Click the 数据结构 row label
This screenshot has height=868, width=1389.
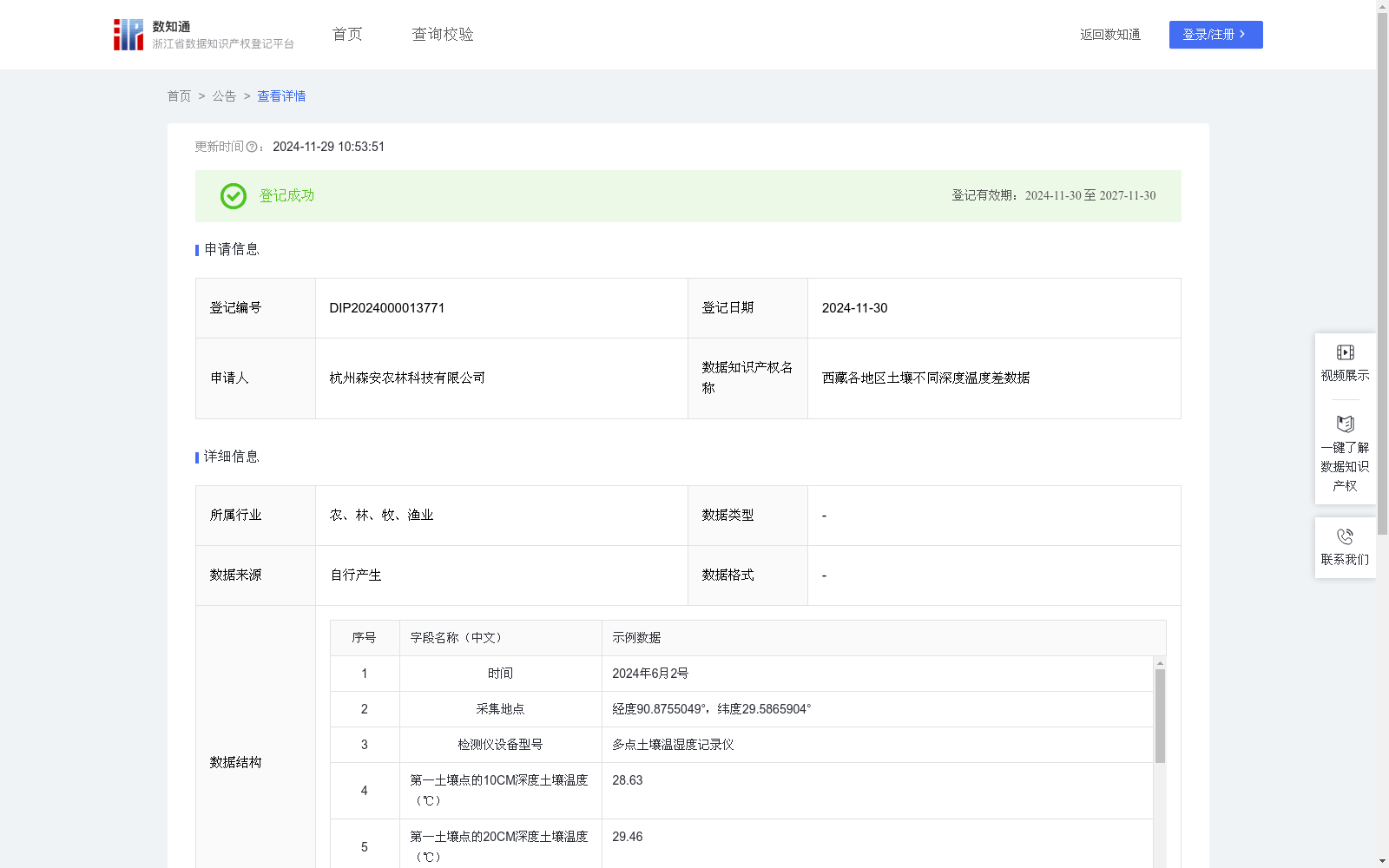[235, 763]
